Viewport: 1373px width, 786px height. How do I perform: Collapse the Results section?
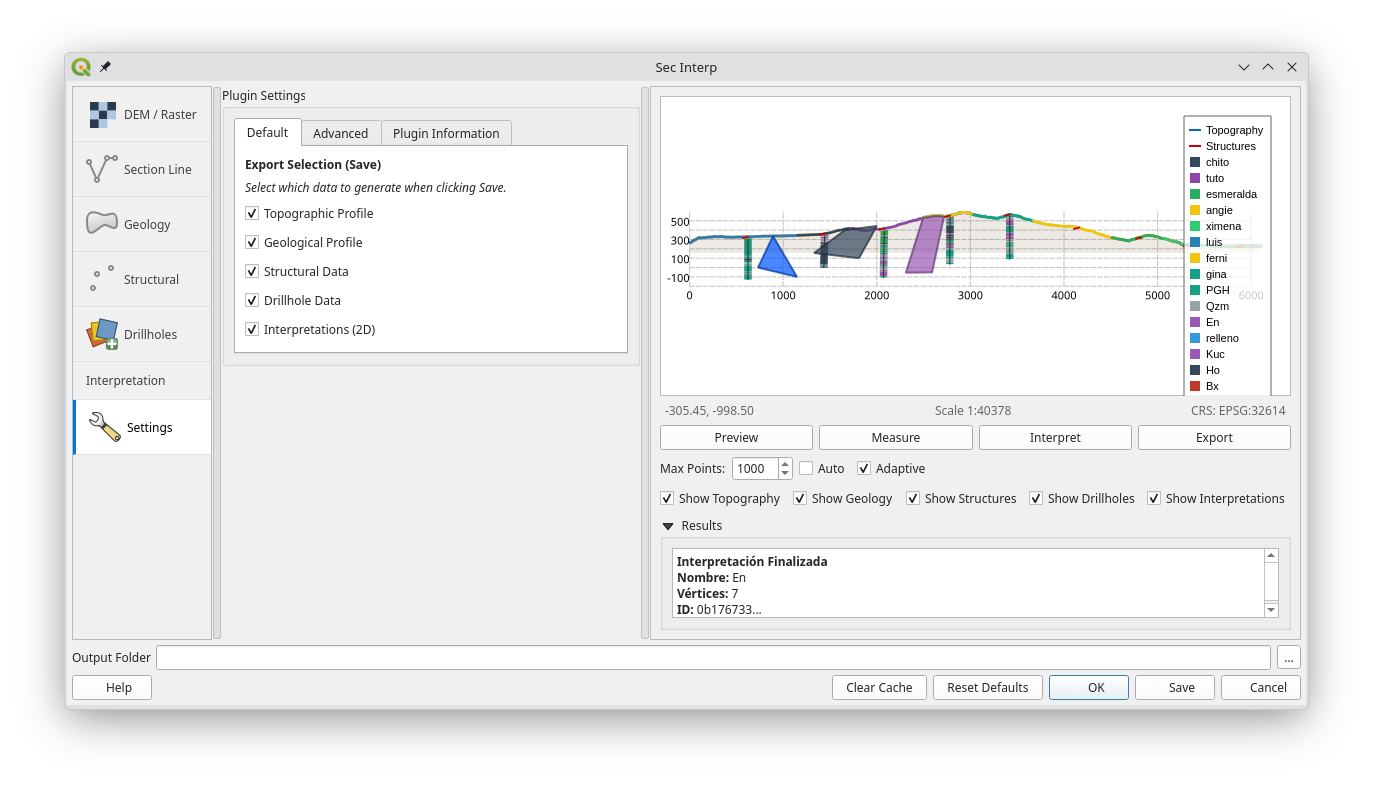point(667,525)
